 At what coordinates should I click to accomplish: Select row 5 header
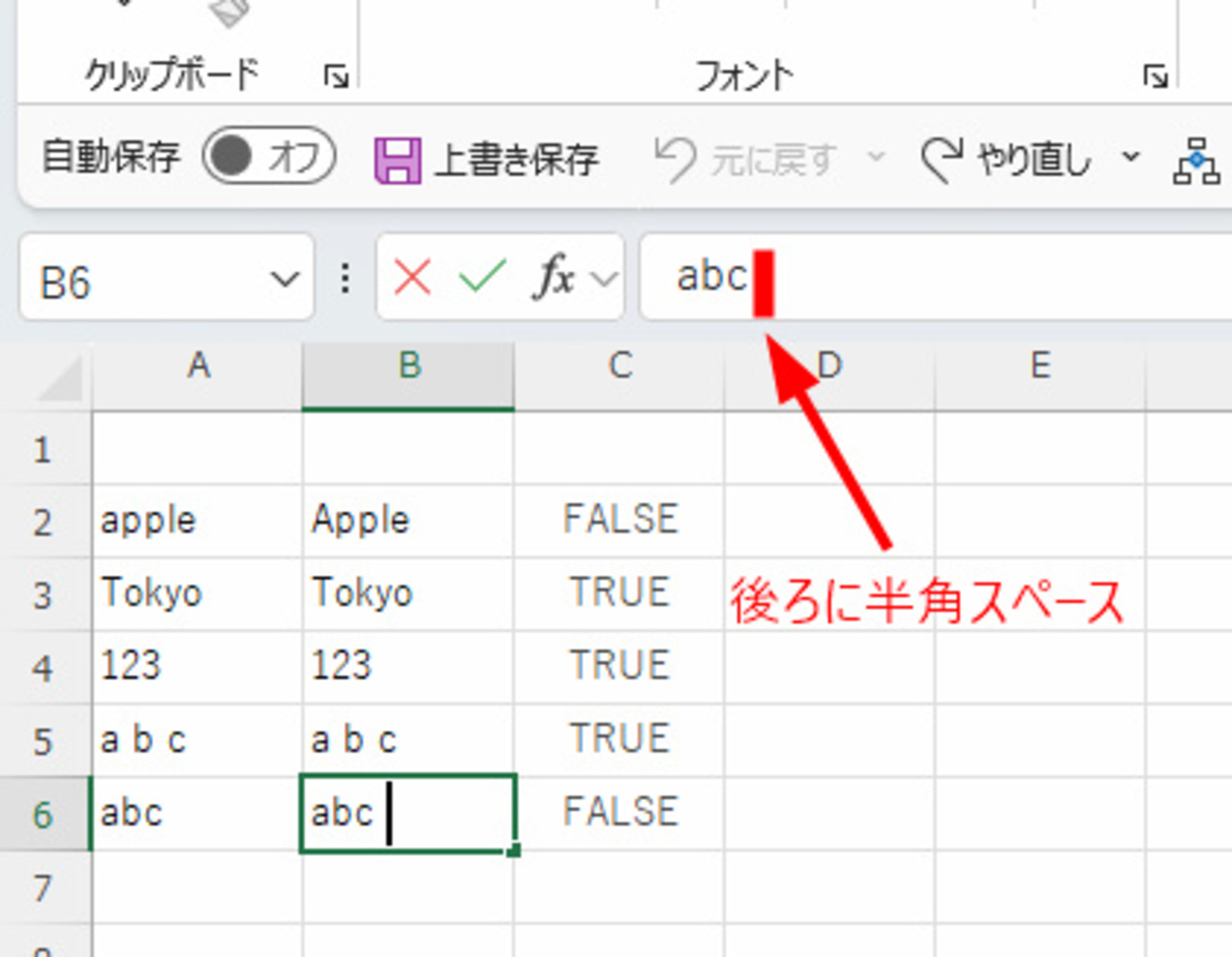point(44,741)
